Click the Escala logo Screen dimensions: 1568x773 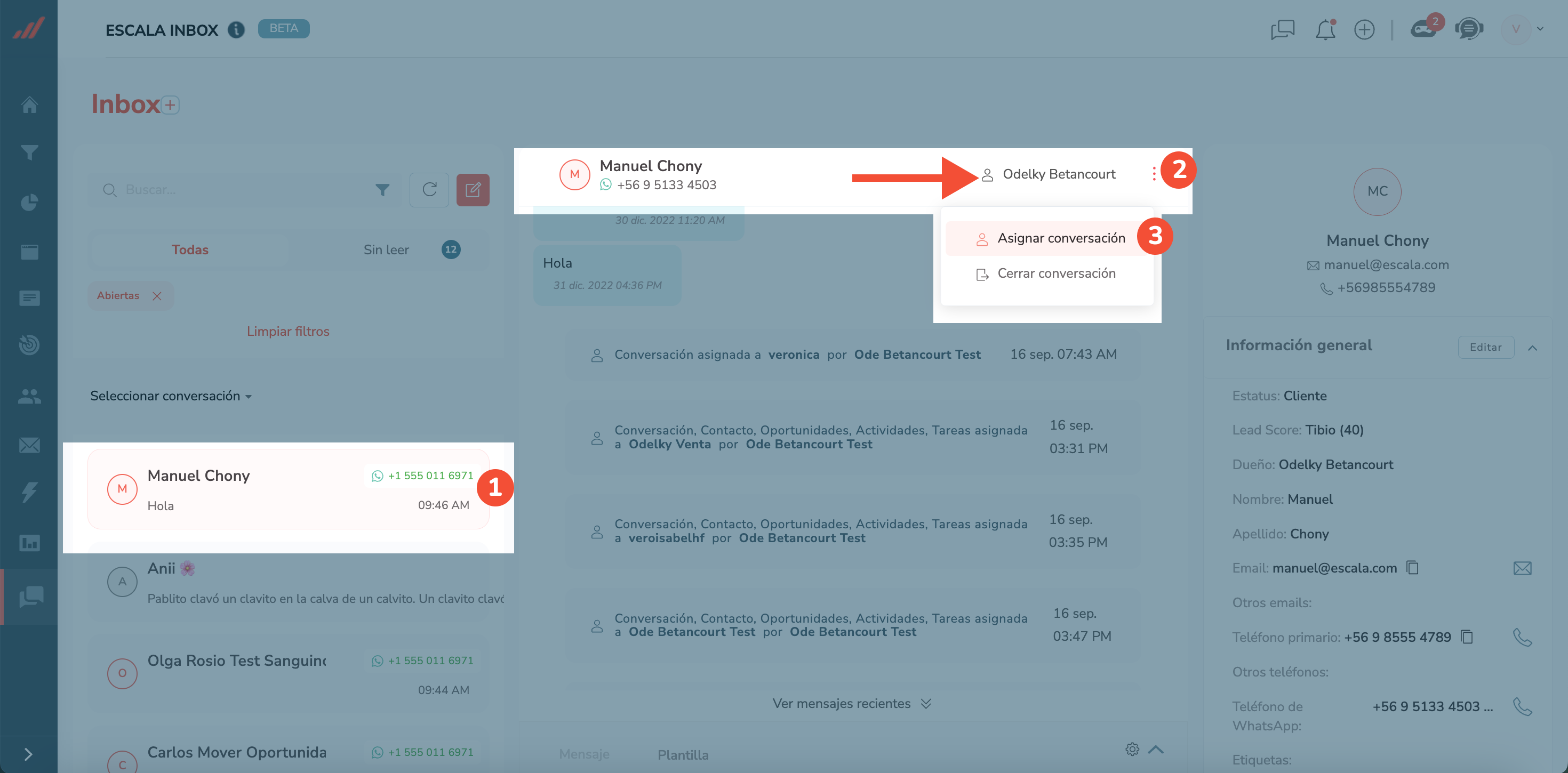tap(29, 28)
